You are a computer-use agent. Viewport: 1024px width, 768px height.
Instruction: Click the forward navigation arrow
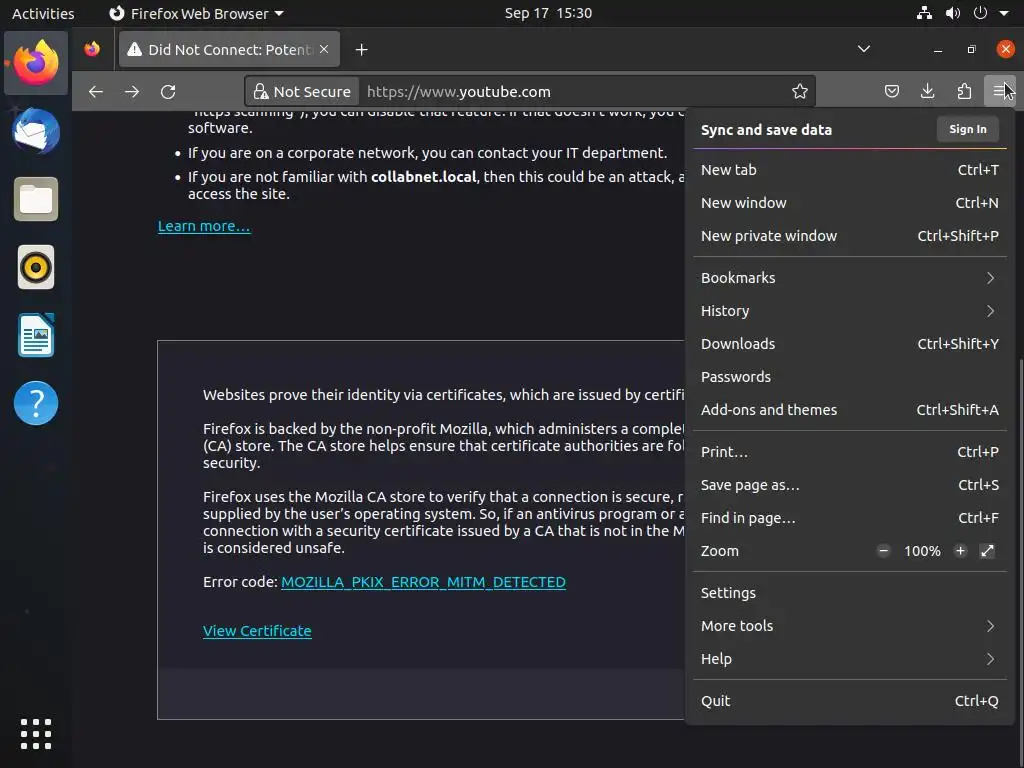pos(132,91)
